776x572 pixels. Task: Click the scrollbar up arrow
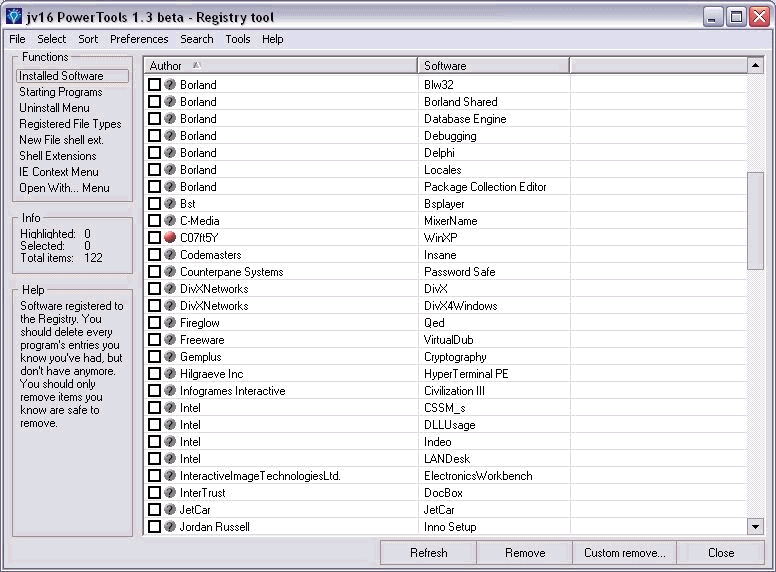[755, 65]
